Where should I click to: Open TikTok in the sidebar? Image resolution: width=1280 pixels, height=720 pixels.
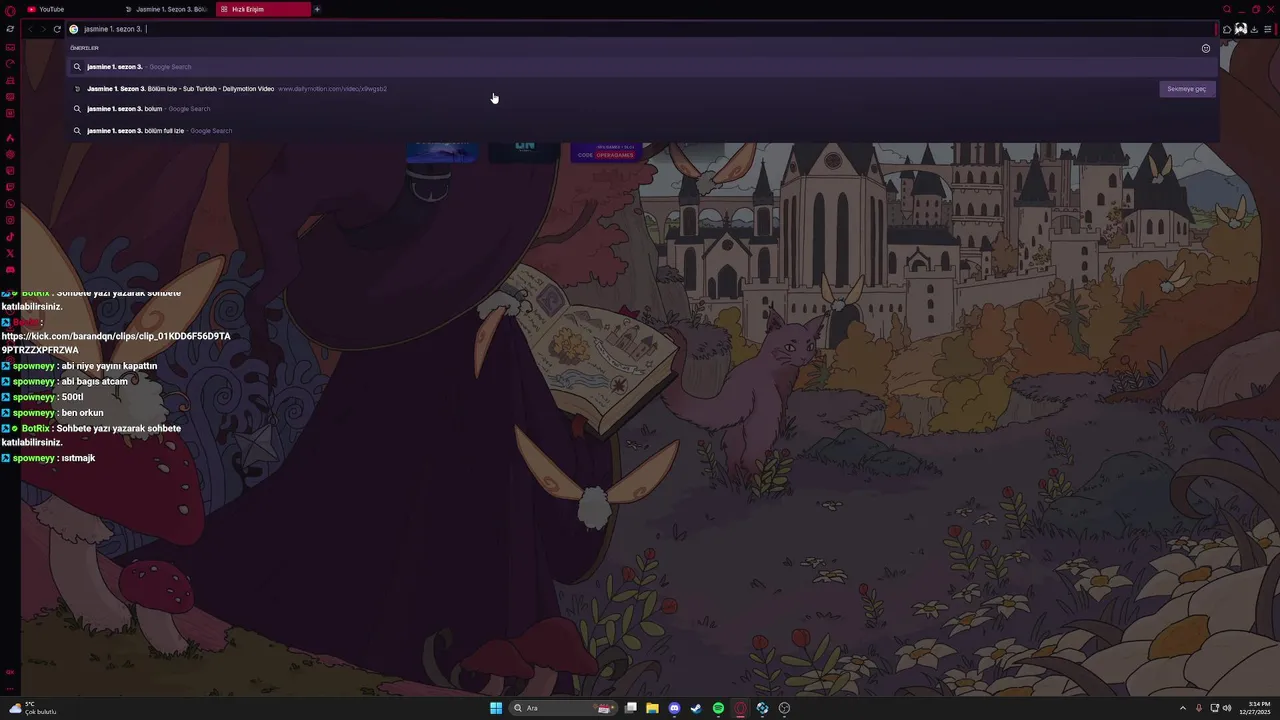pos(10,237)
